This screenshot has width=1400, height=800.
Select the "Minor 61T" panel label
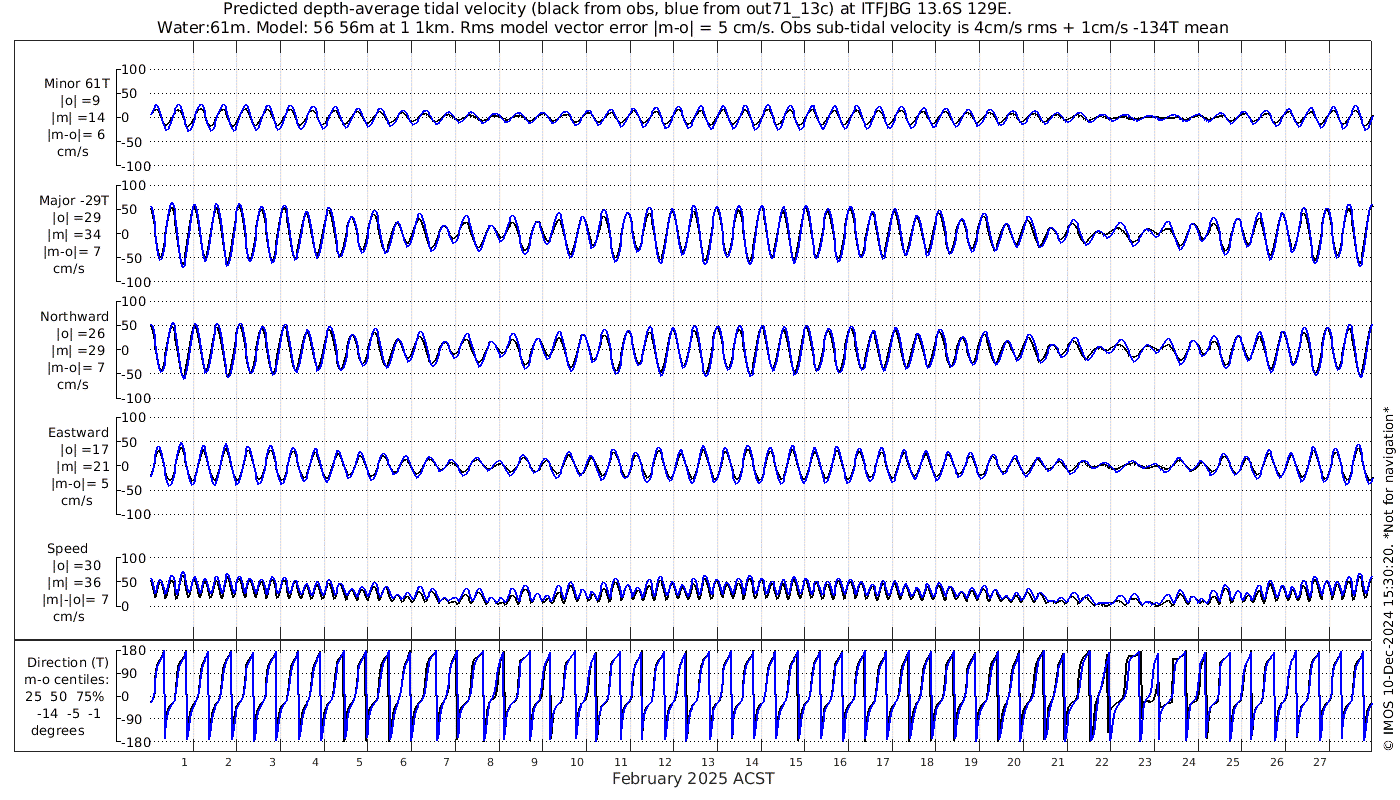76,84
